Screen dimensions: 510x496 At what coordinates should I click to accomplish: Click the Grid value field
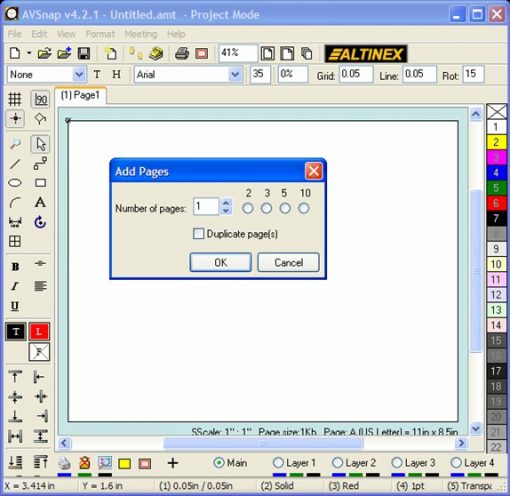356,74
